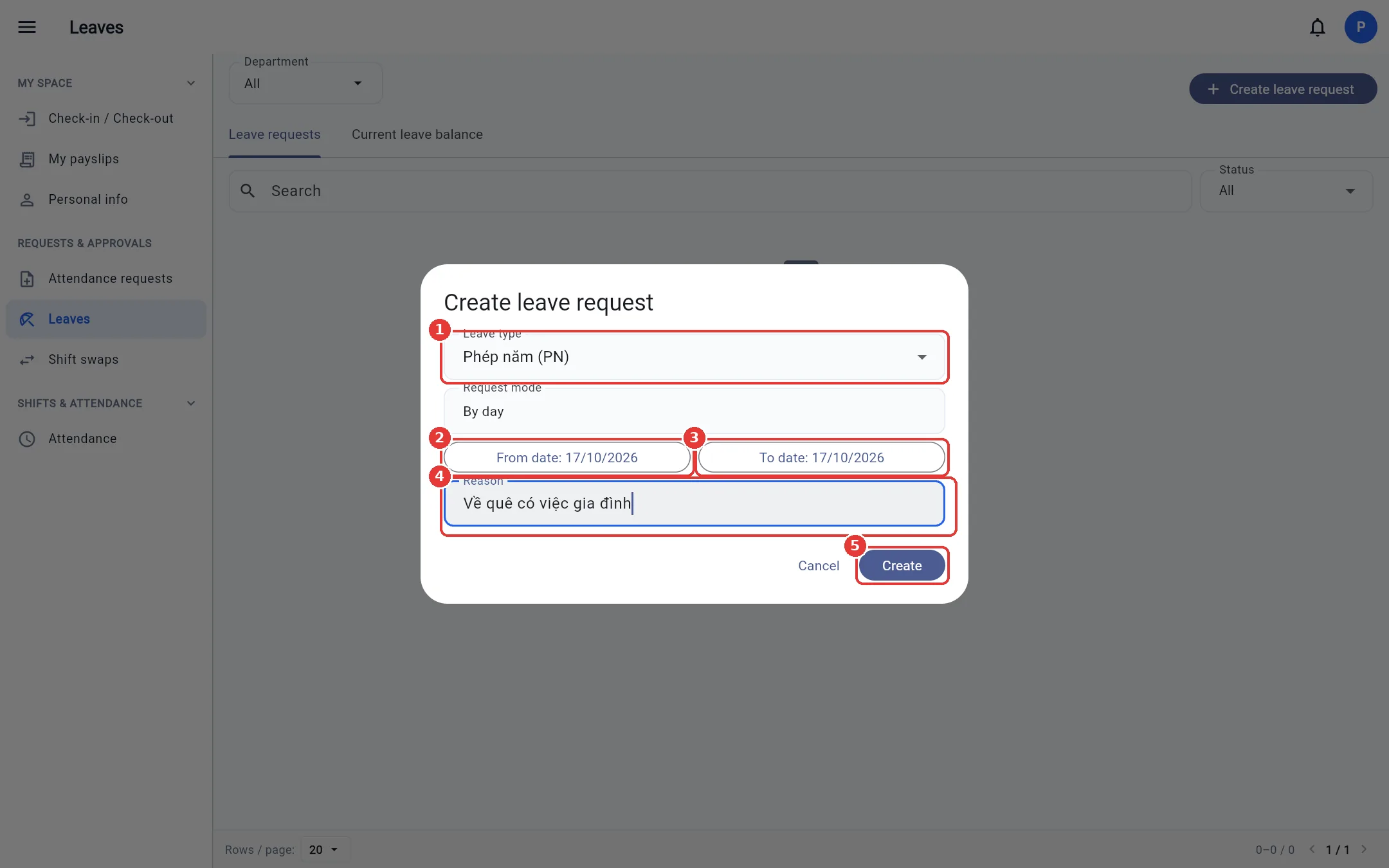Open Shift swaps page
Viewport: 1389px width, 868px height.
point(106,360)
